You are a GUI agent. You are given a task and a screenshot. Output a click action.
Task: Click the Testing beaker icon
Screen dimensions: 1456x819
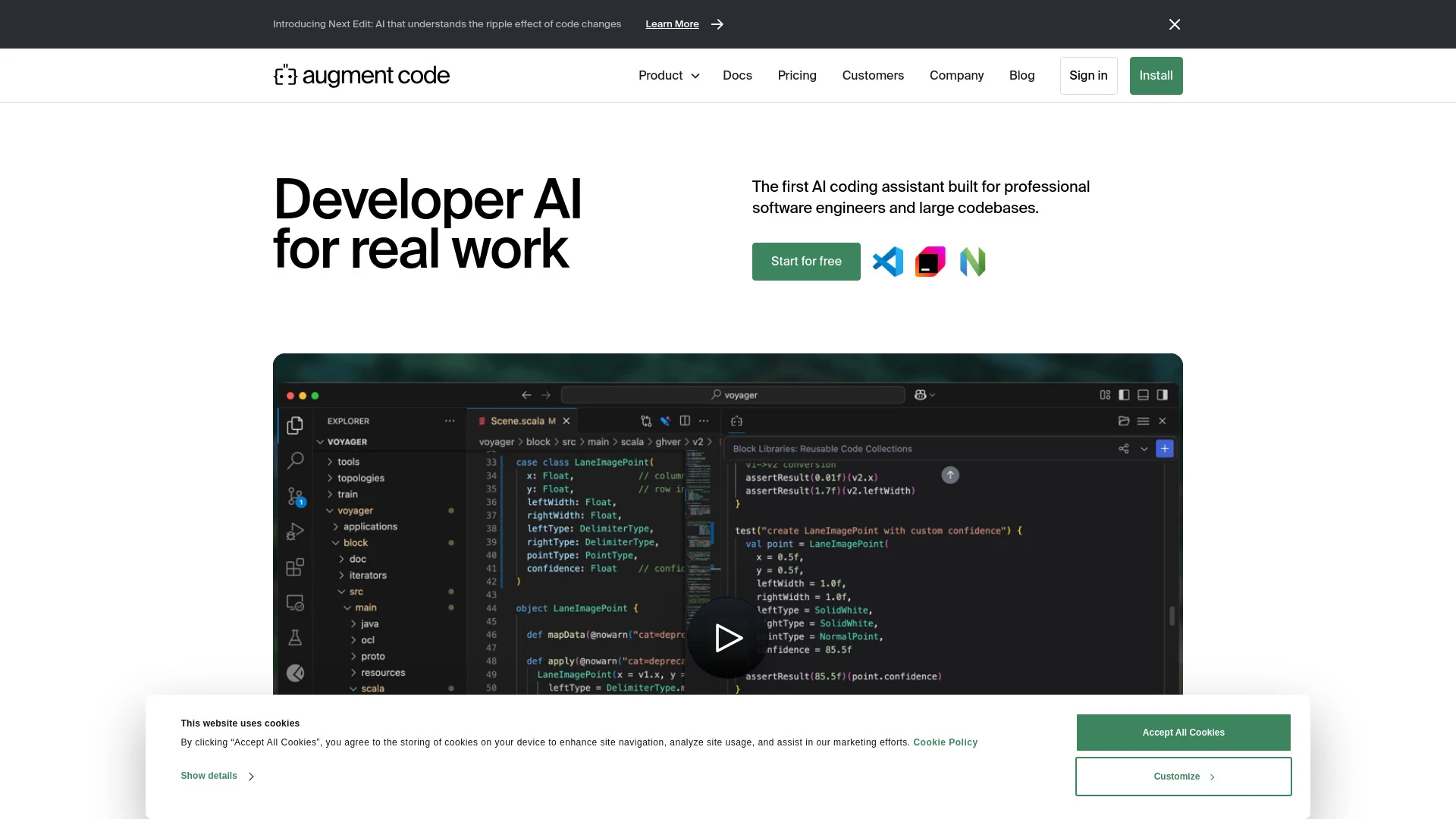295,639
